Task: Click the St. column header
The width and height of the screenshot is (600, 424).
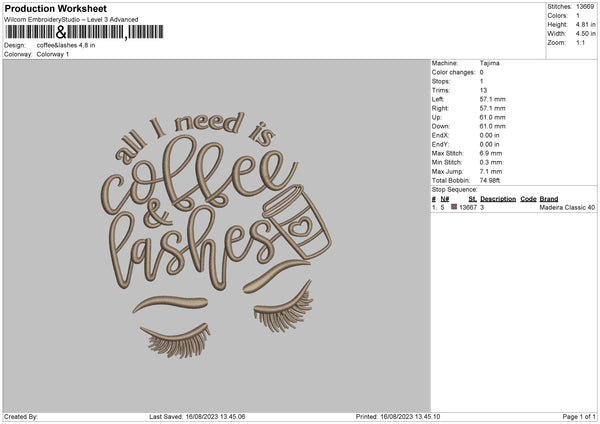Action: pos(473,199)
